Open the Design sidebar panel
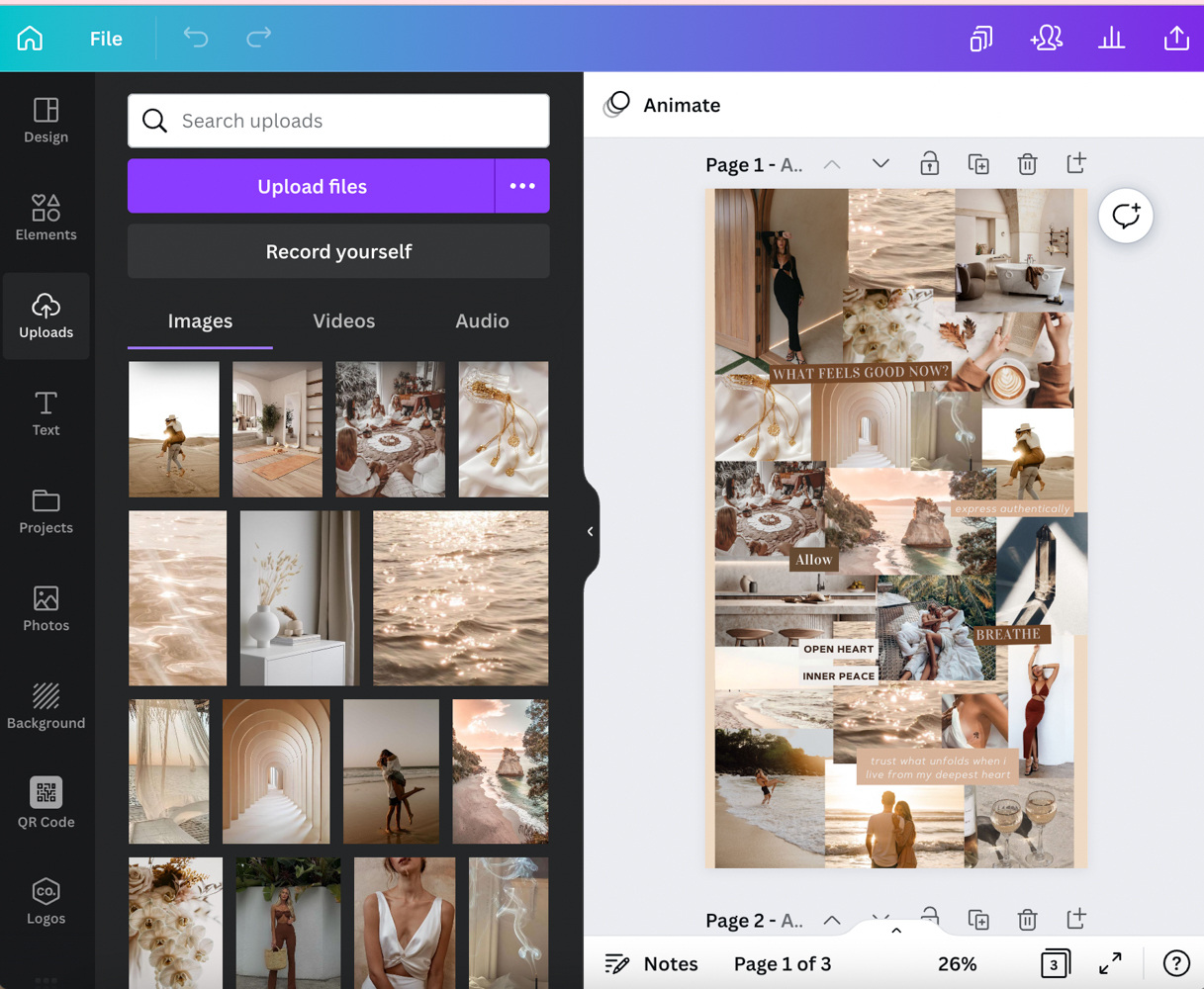This screenshot has height=989, width=1204. click(46, 121)
